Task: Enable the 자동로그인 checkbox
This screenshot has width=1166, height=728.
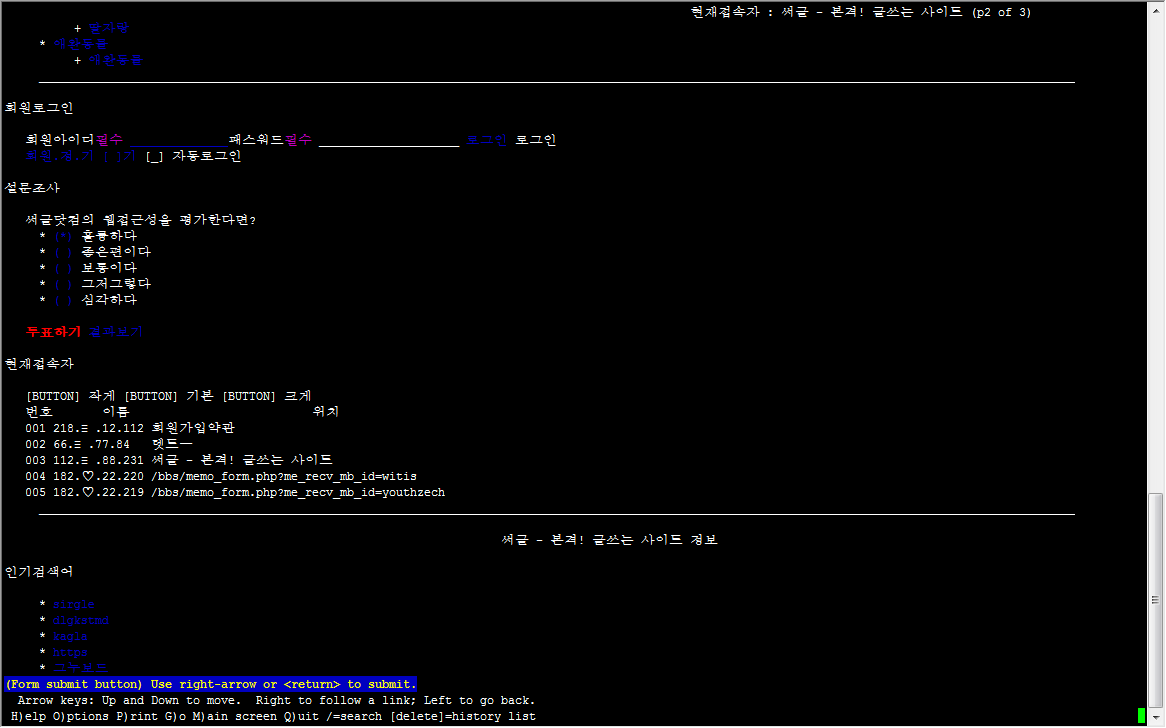Action: [x=154, y=157]
